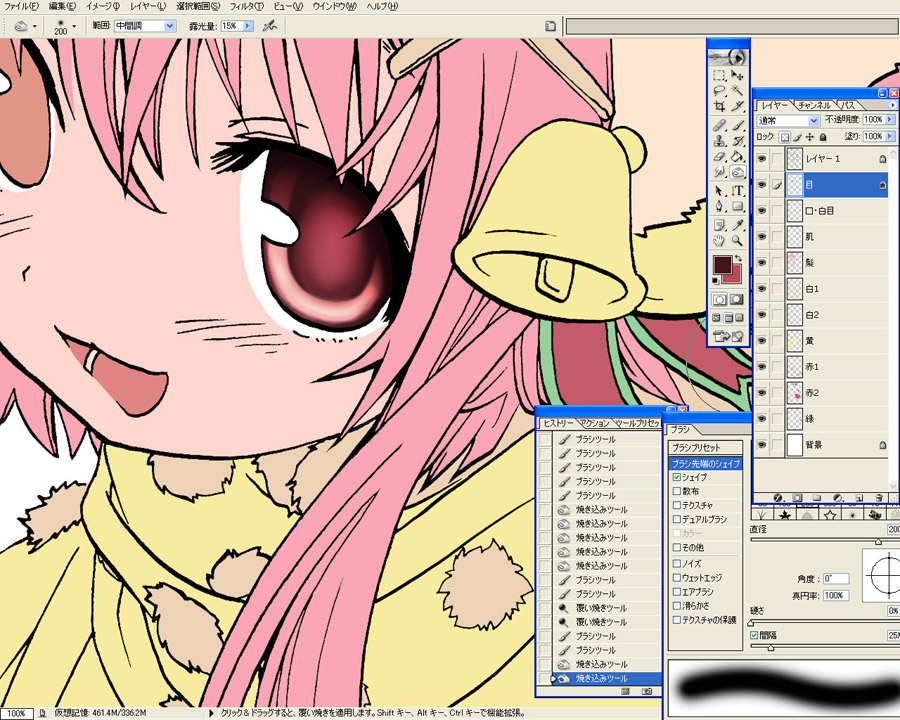Open the brush size preset picker
900x720 pixels.
[x=74, y=26]
